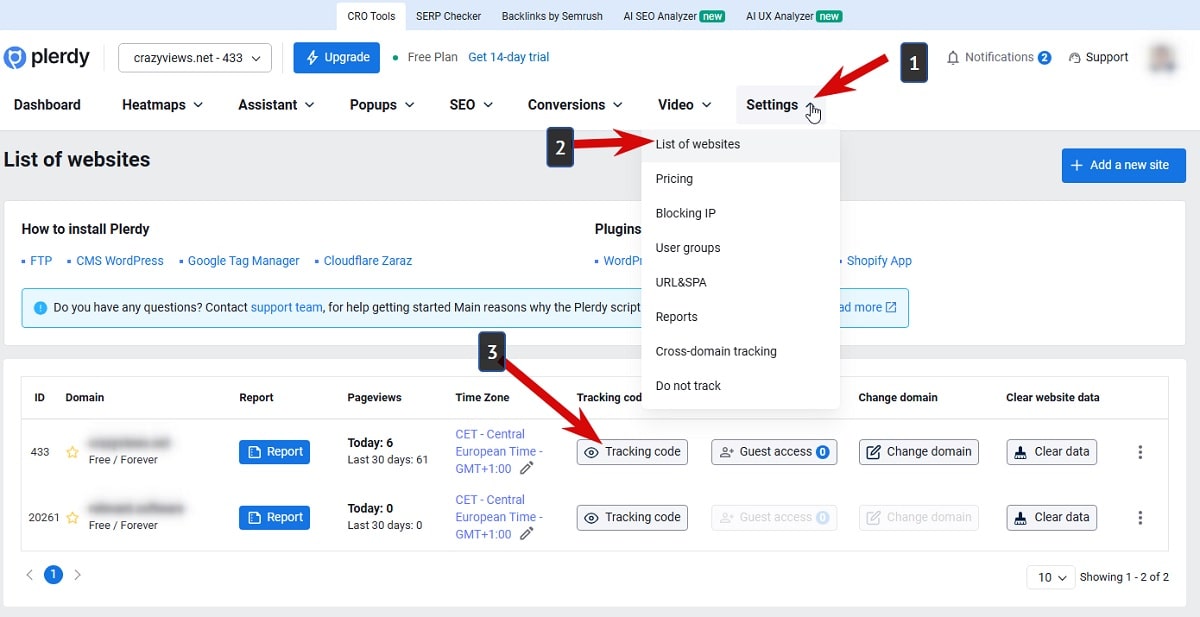Click the info icon in the questions banner

click(38, 307)
